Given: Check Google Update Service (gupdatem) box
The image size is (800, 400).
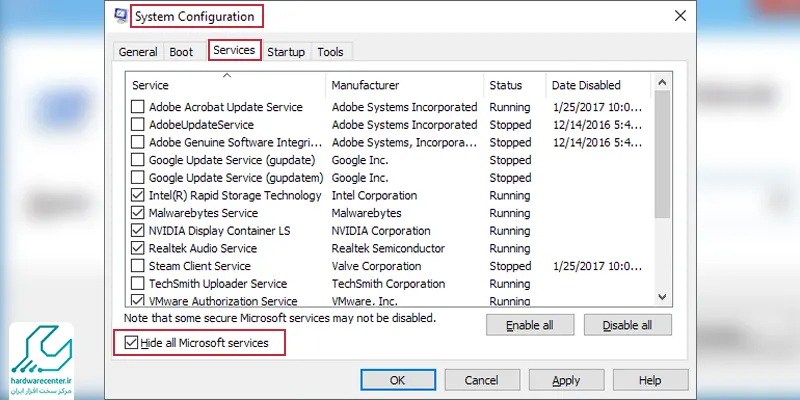Looking at the screenshot, I should coord(138,178).
